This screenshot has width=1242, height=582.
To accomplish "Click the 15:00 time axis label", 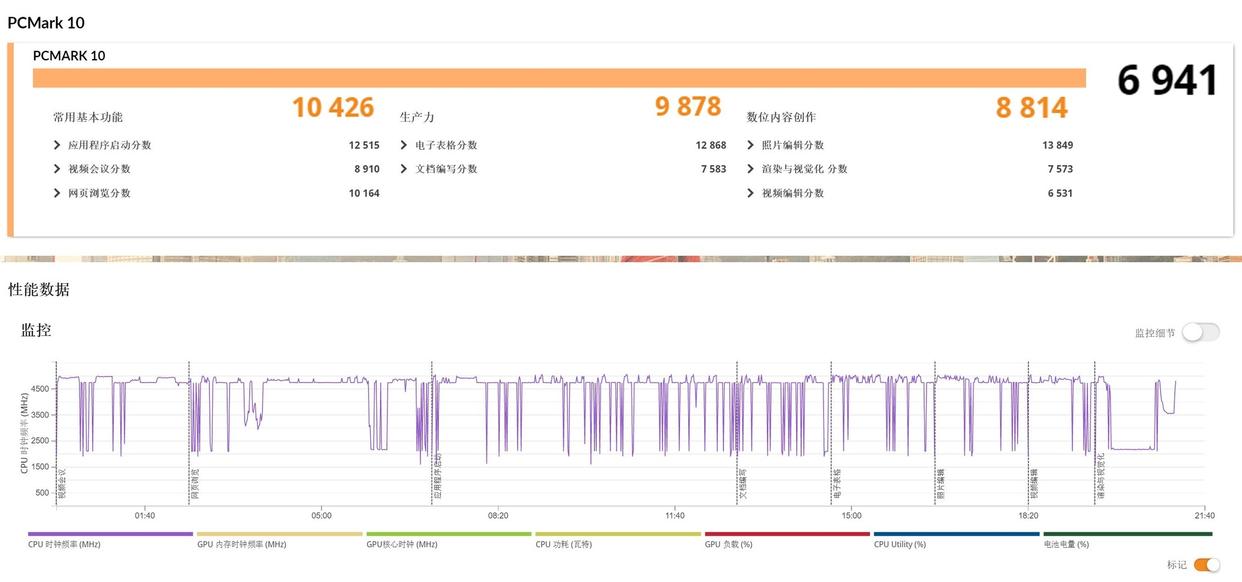I will point(851,516).
